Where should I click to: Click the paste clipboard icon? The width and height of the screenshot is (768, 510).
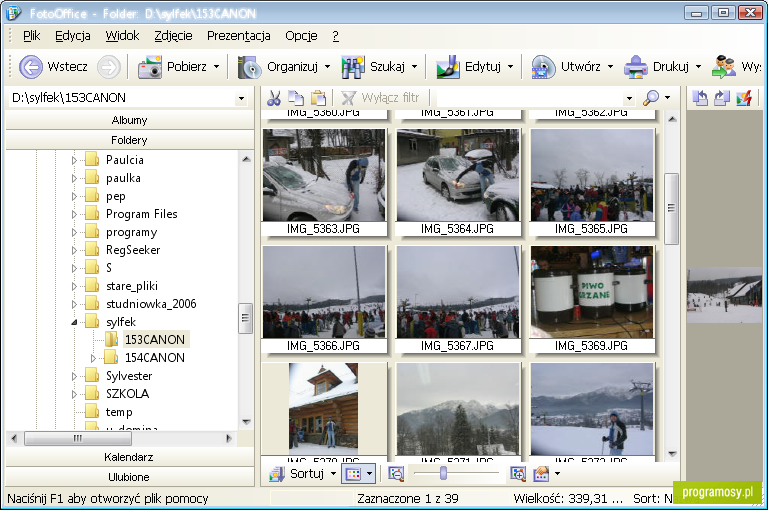(x=318, y=98)
